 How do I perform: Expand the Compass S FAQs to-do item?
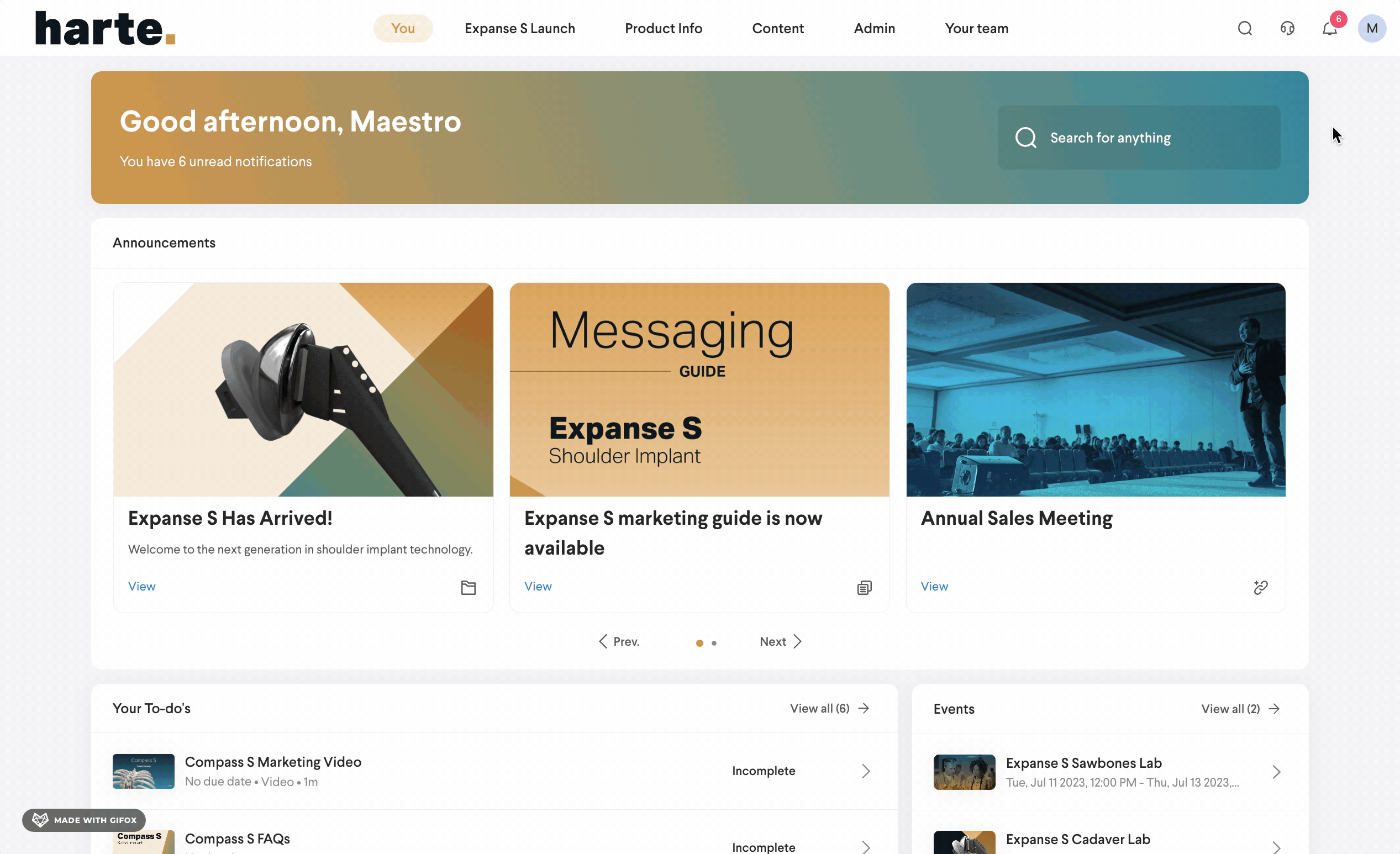click(865, 847)
